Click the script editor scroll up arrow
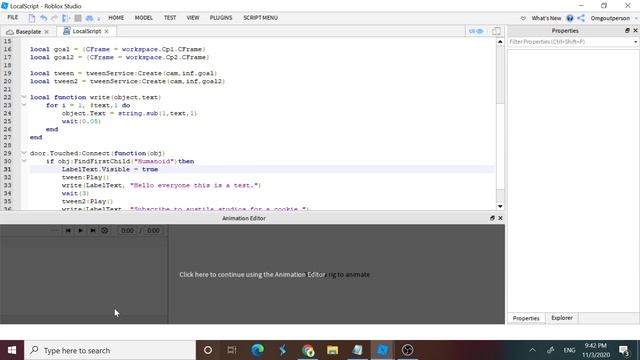Image resolution: width=640 pixels, height=360 pixels. click(x=500, y=42)
